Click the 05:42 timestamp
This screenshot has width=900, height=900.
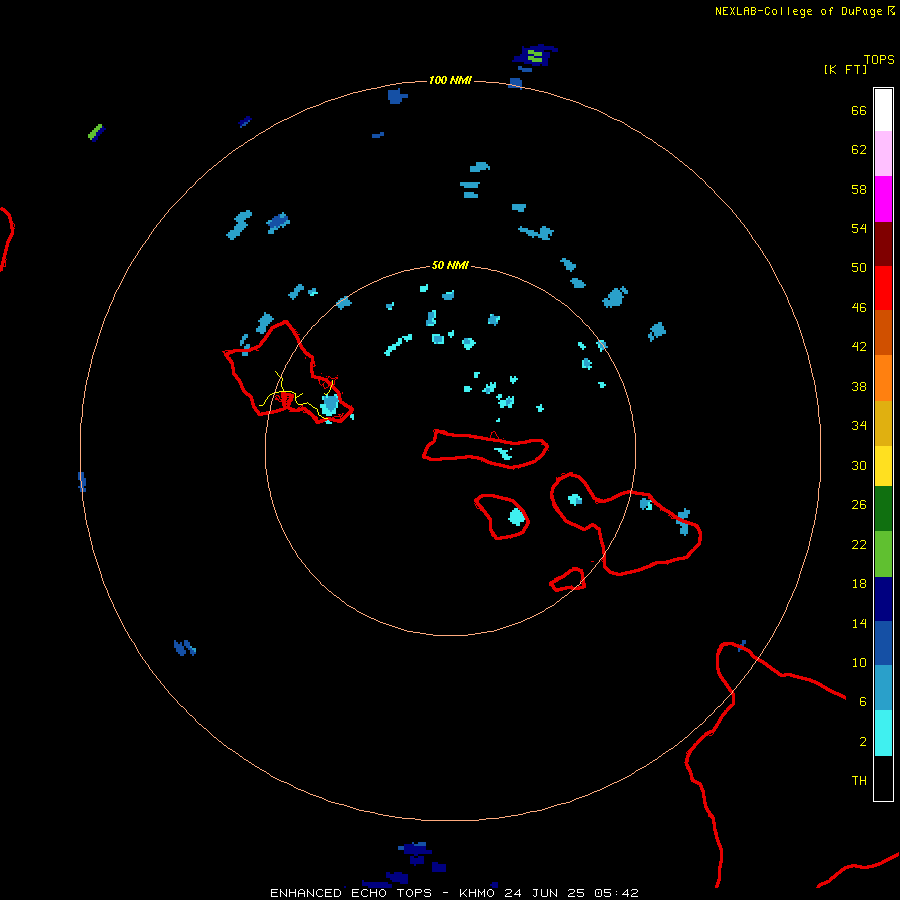coord(616,893)
